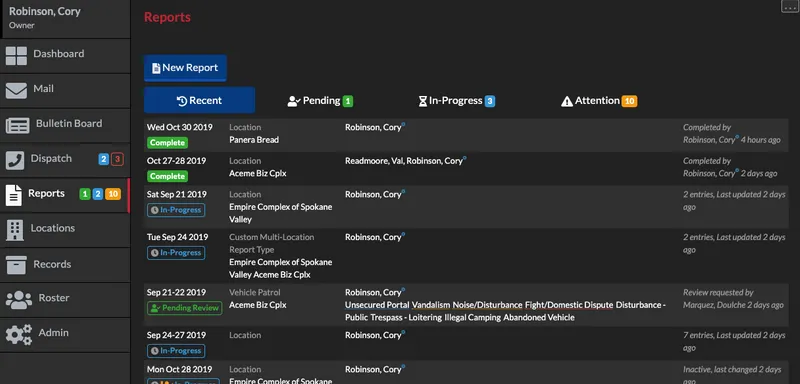Click the Bulletin Board newspaper icon
This screenshot has height=384, width=800.
tap(17, 125)
